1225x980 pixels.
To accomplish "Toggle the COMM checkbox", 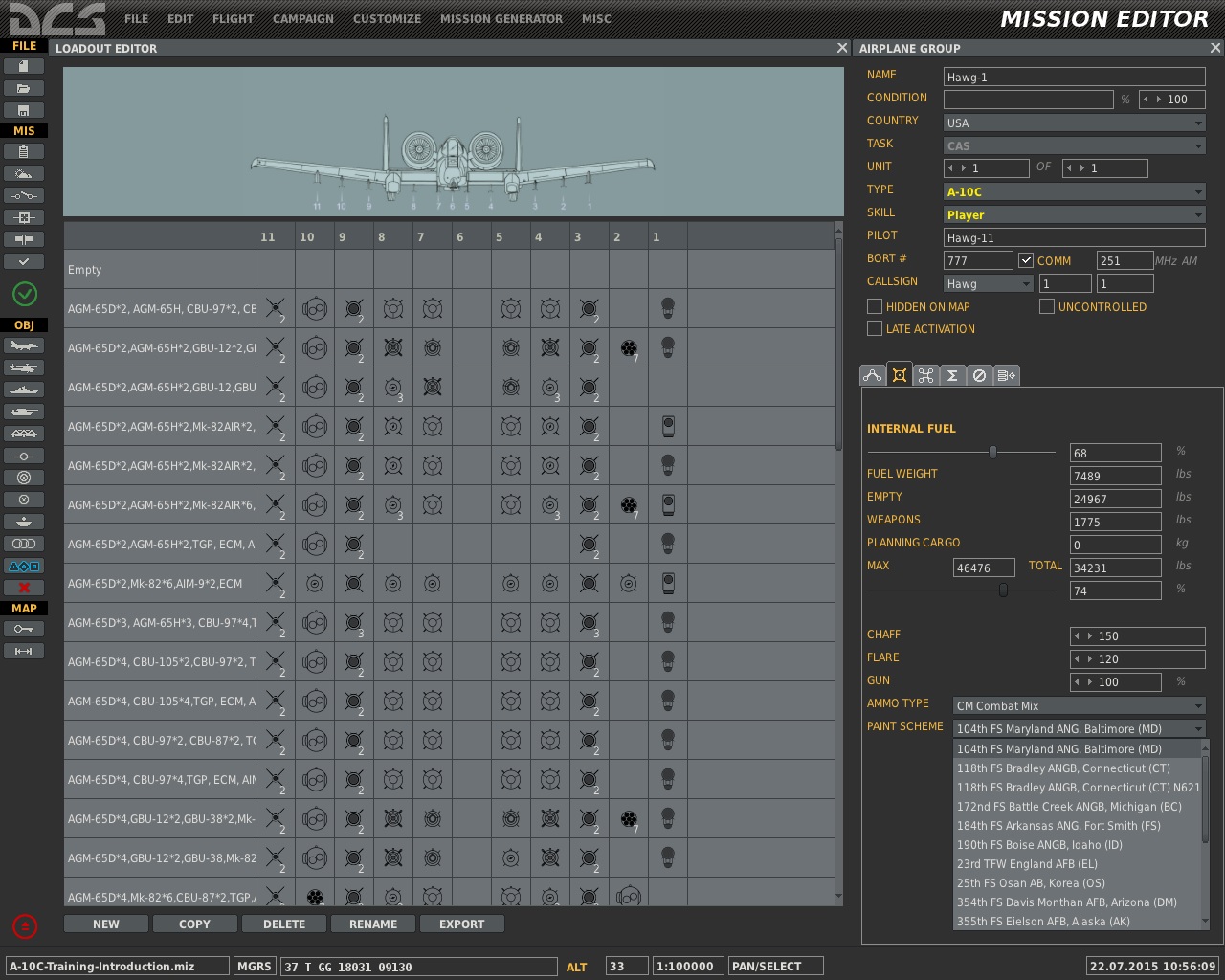I will click(x=1026, y=260).
